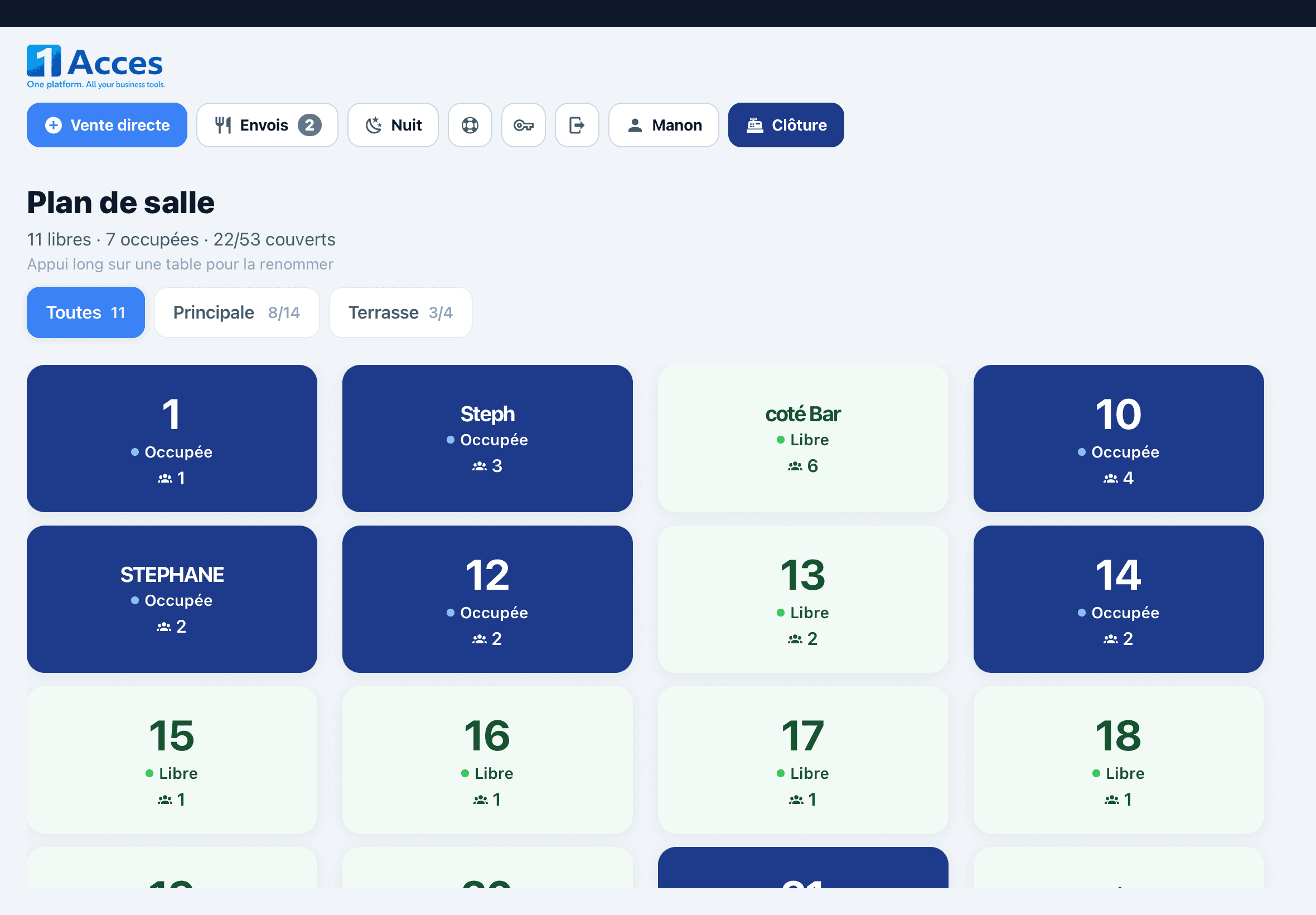Select free table 18

coord(1119,760)
